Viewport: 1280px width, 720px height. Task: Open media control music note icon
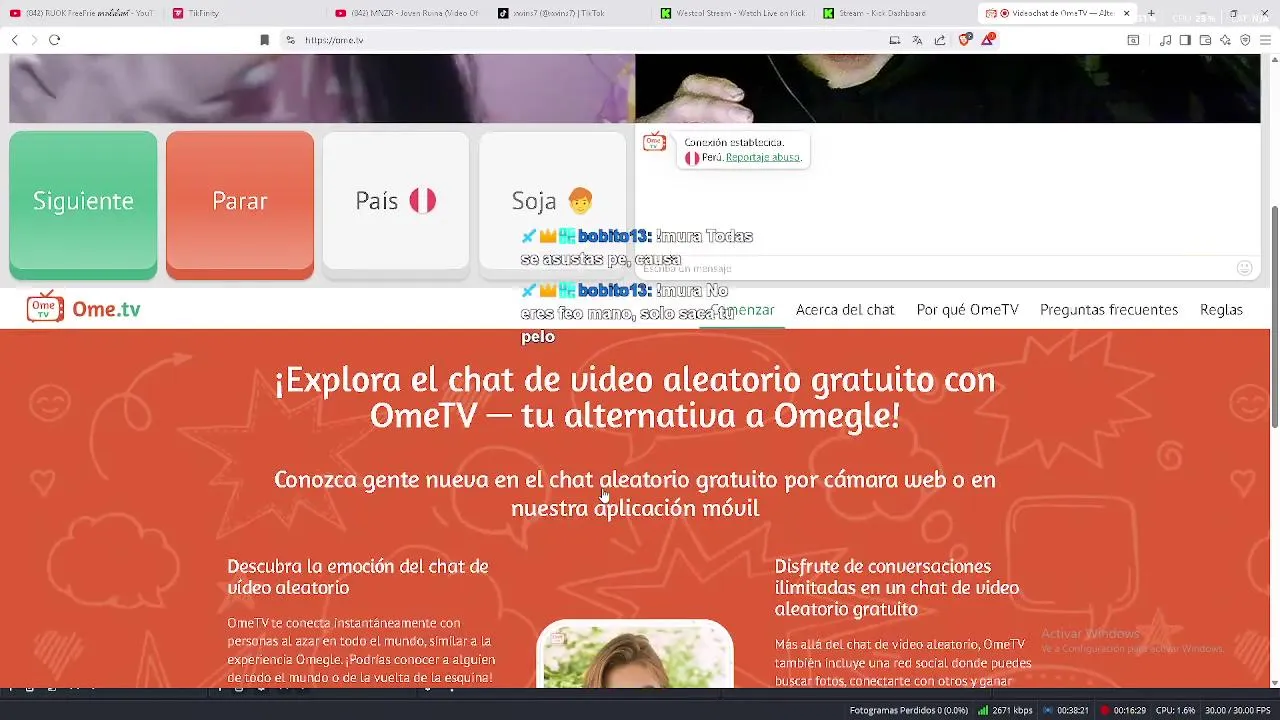point(1165,40)
